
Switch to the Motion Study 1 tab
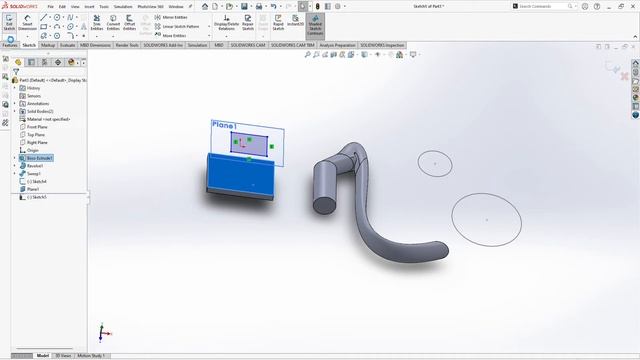click(91, 356)
